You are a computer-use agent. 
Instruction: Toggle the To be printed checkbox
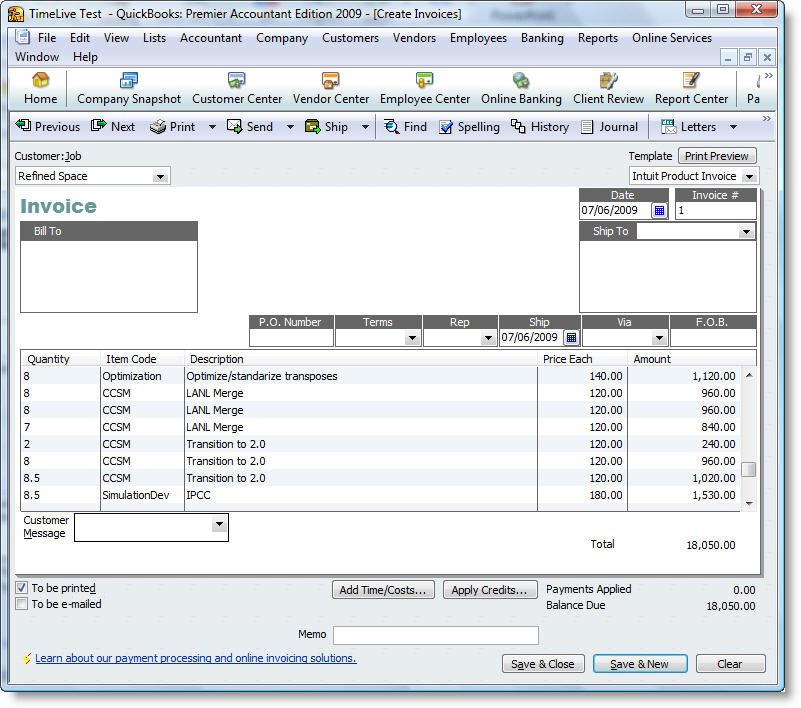tap(21, 587)
